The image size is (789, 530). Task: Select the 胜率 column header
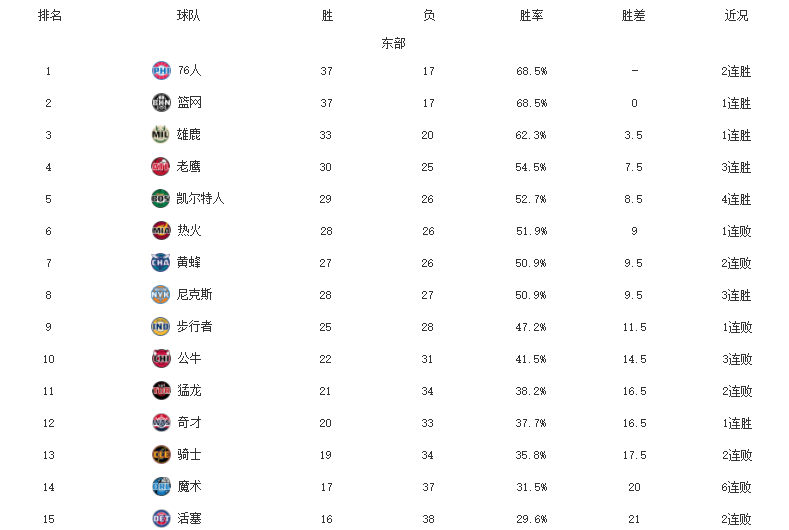click(531, 16)
